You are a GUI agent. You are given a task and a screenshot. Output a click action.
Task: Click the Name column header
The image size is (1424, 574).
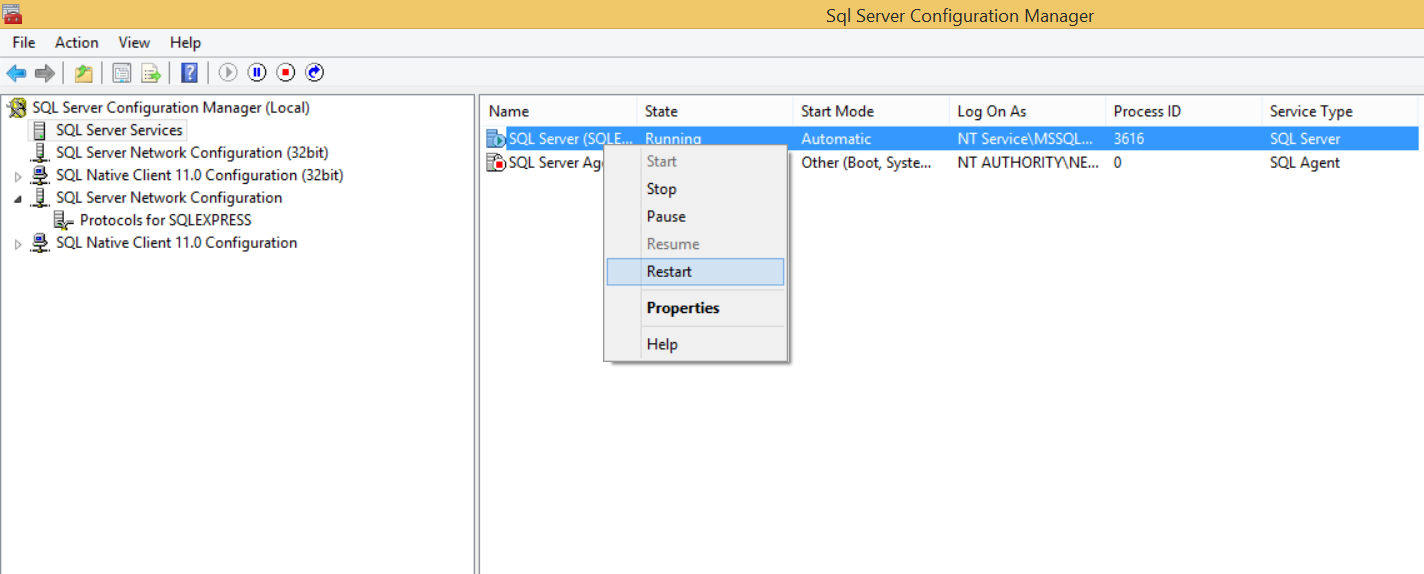click(559, 111)
